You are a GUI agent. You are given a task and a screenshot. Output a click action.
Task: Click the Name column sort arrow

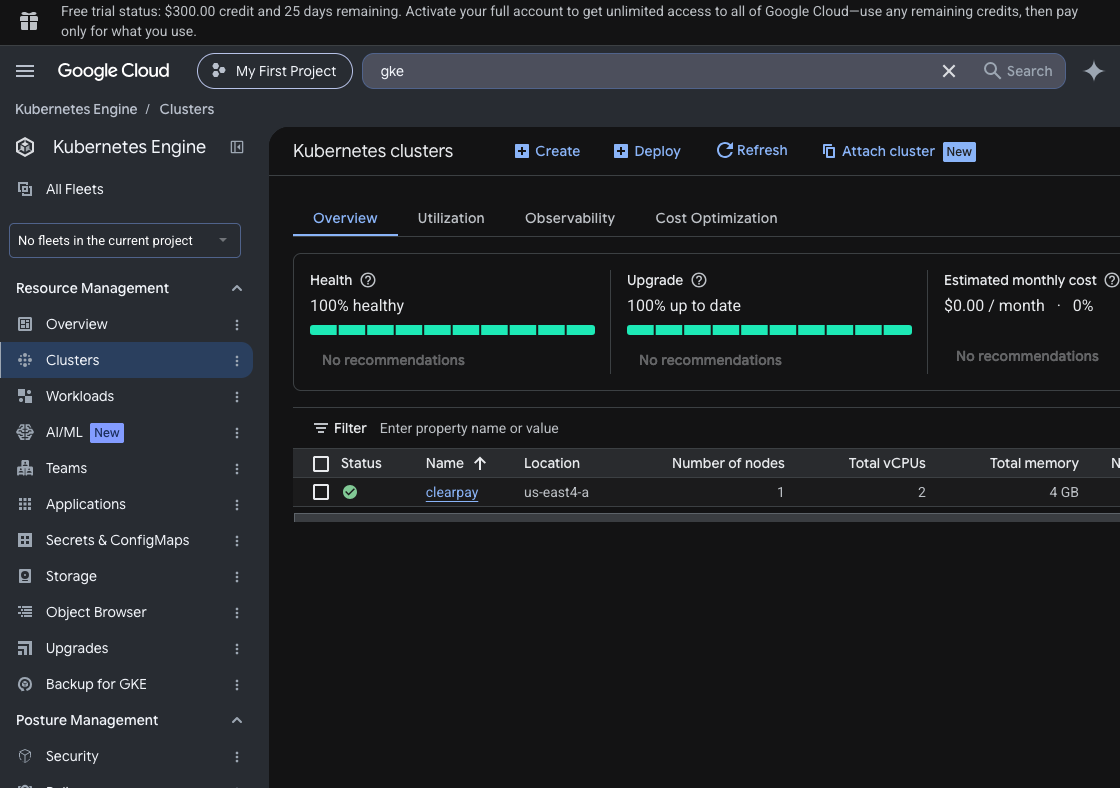(480, 463)
